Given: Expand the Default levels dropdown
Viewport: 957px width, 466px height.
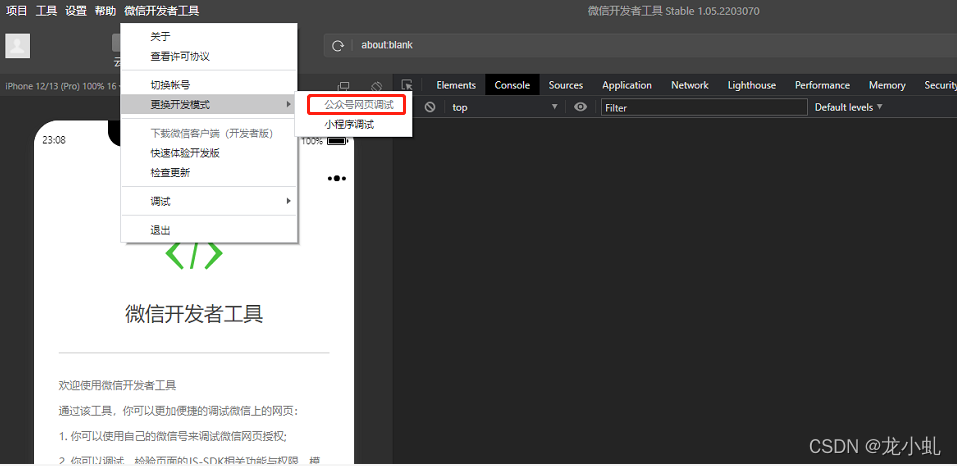Looking at the screenshot, I should [848, 107].
